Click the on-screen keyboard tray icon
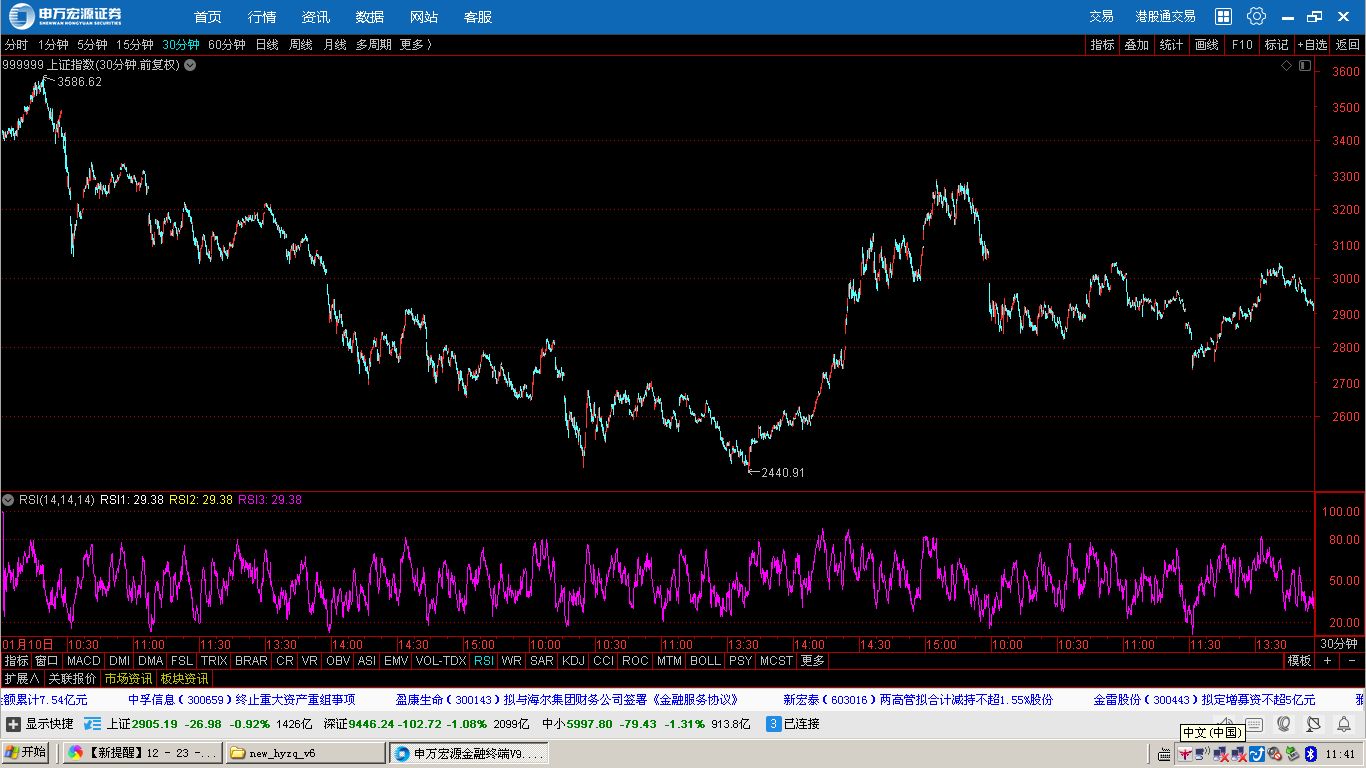Screen dimensions: 1366x768 click(x=1163, y=753)
